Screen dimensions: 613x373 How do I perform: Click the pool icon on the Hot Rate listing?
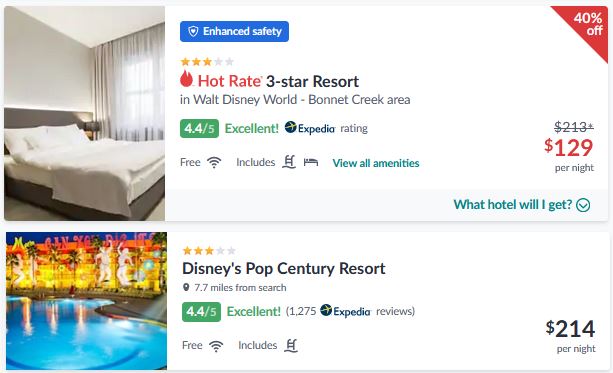[289, 162]
